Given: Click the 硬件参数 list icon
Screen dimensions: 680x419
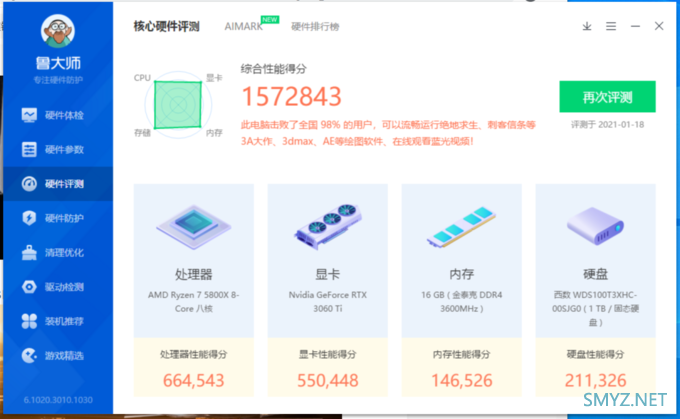Looking at the screenshot, I should click(x=29, y=150).
